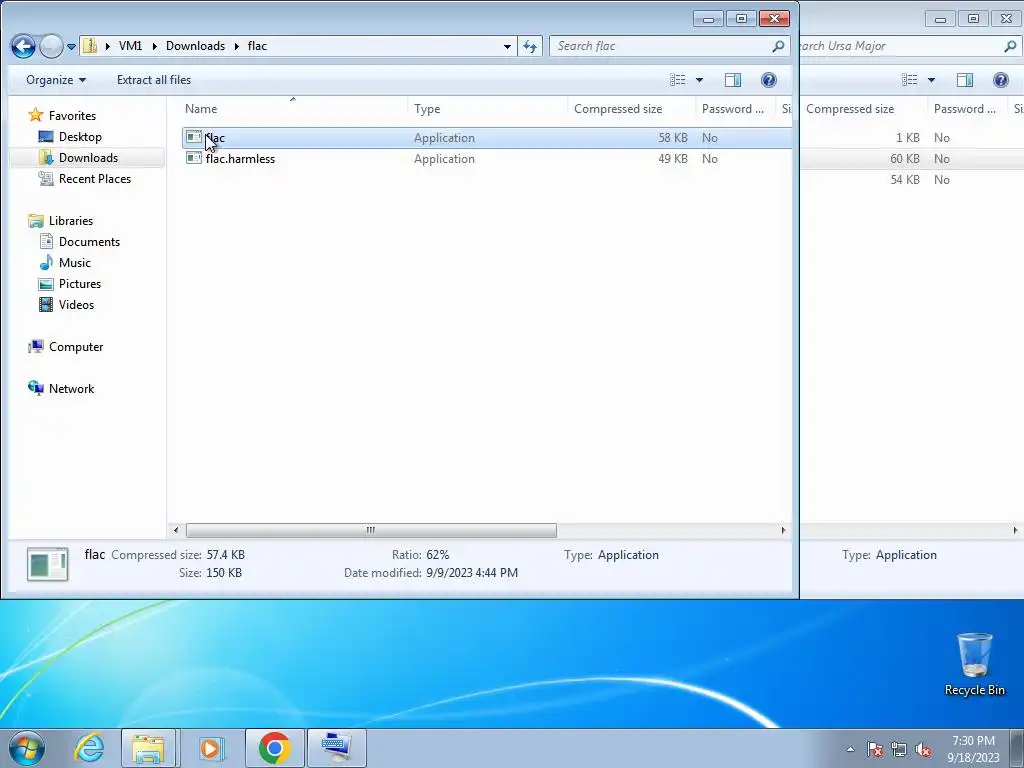Click the Downloads breadcrumb in address bar
Image resolution: width=1024 pixels, height=768 pixels.
point(195,46)
